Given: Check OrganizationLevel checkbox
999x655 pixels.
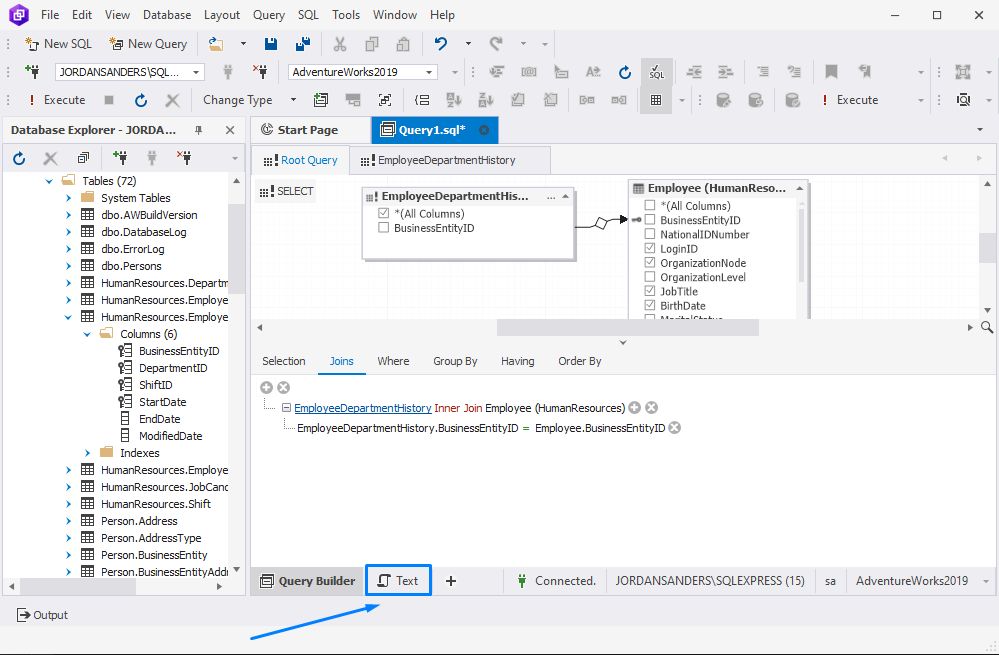Looking at the screenshot, I should point(650,277).
